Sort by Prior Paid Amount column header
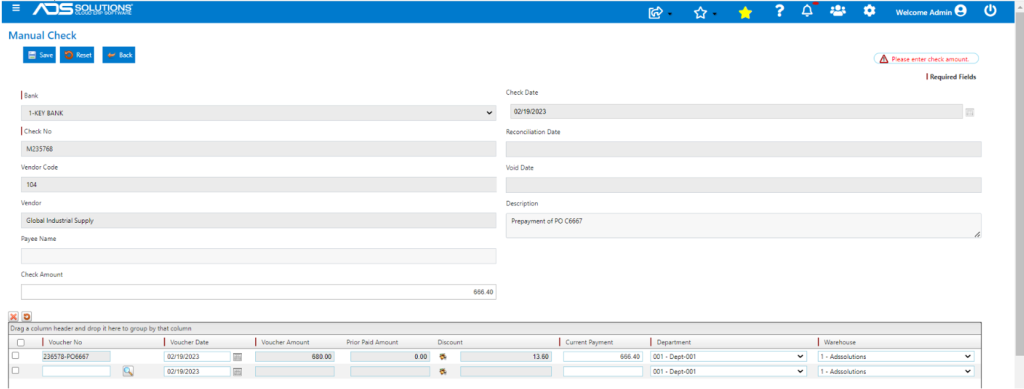This screenshot has width=1024, height=389. pyautogui.click(x=372, y=342)
